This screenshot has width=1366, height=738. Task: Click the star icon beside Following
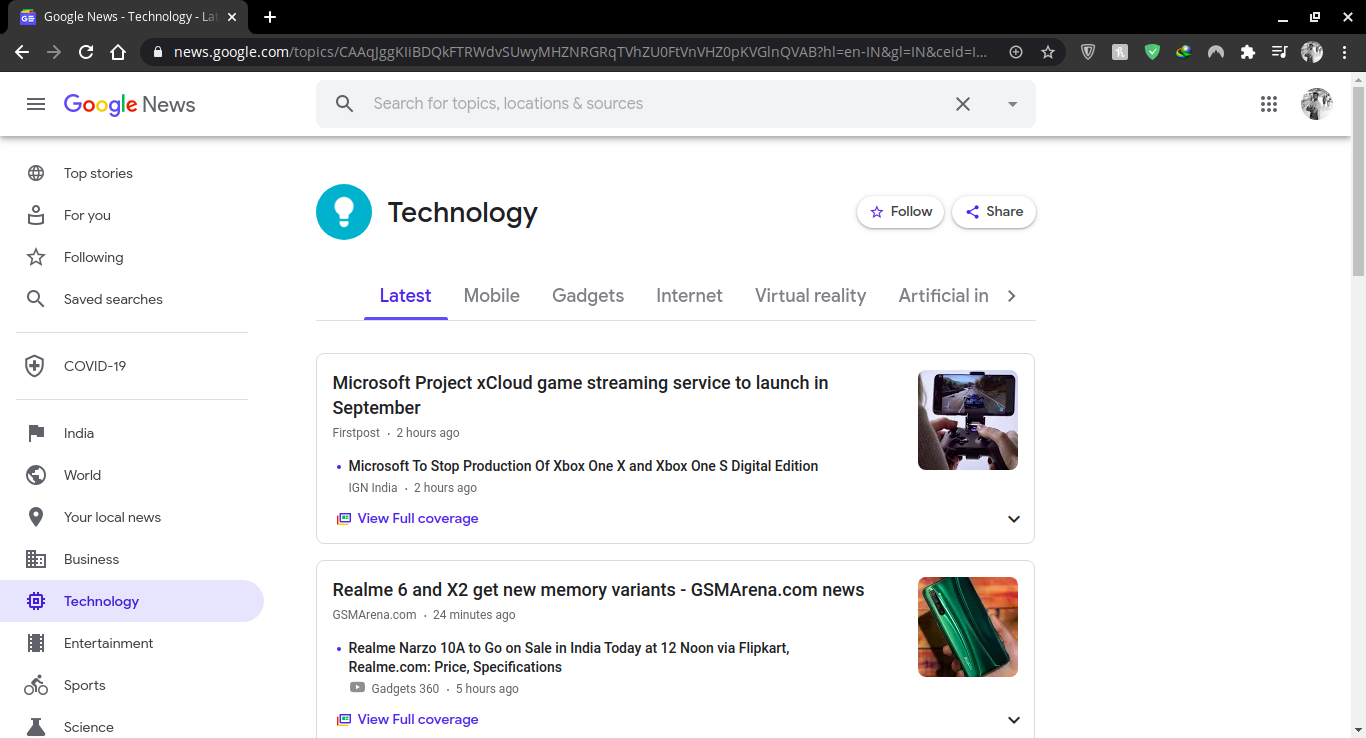[x=36, y=257]
